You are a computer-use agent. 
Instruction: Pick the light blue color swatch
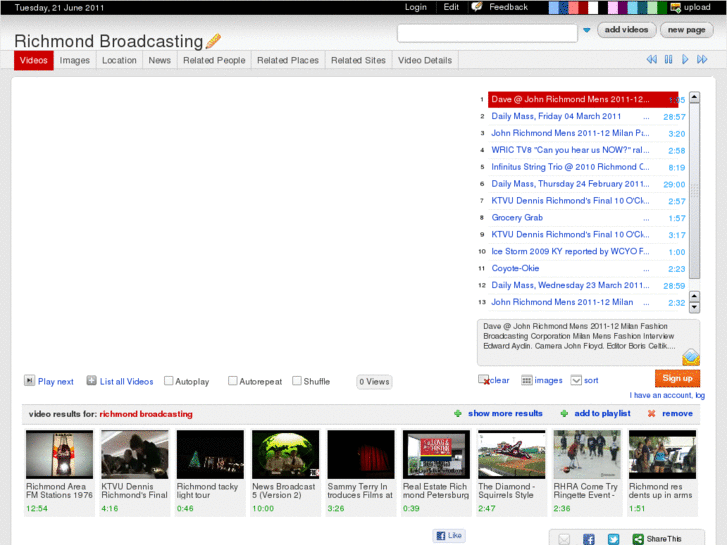tap(554, 7)
